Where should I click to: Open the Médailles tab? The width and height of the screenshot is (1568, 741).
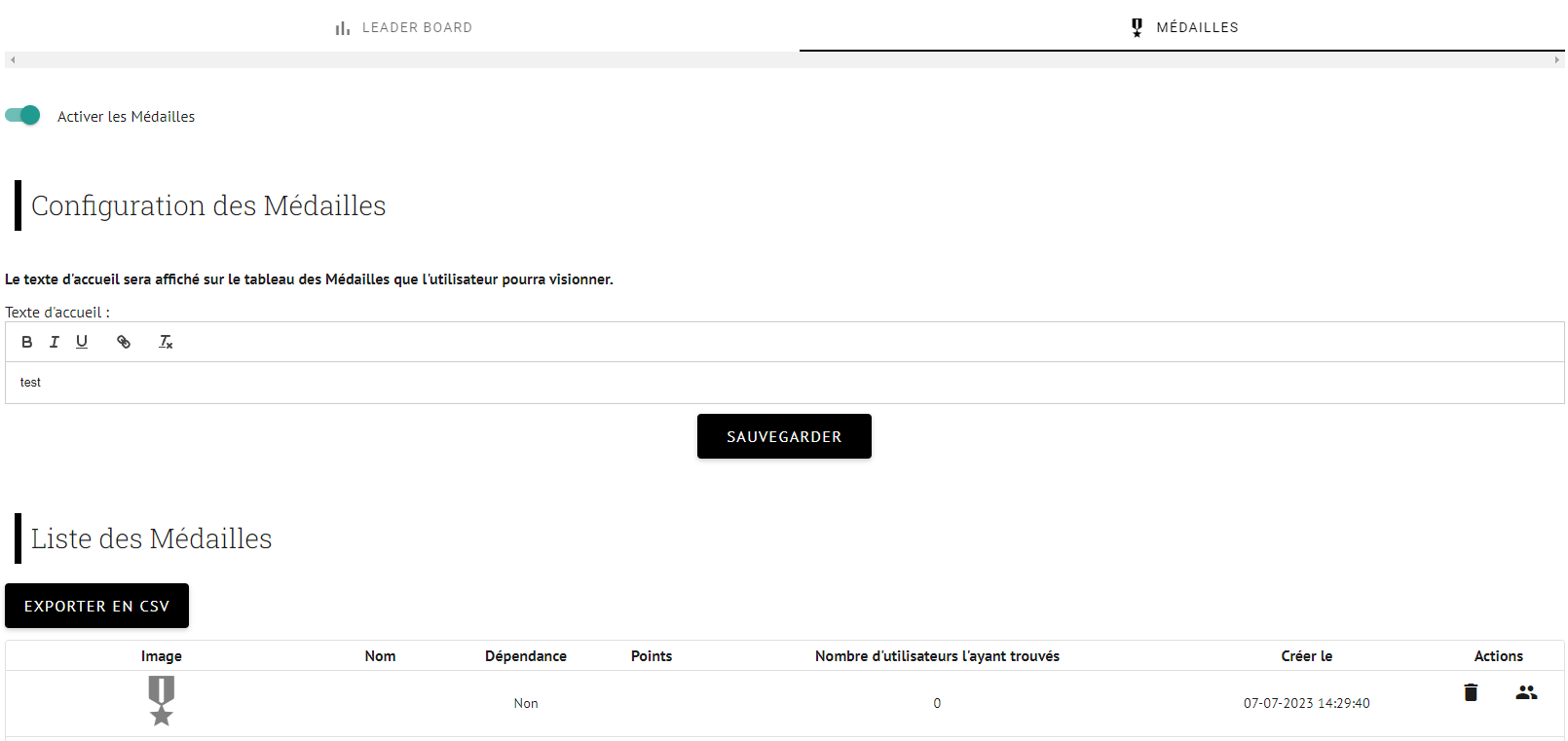[1182, 27]
